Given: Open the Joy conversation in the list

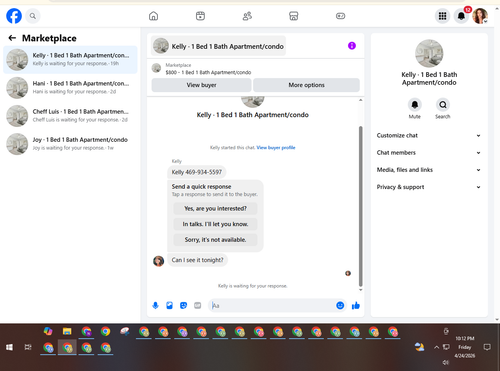Looking at the screenshot, I should pos(70,144).
